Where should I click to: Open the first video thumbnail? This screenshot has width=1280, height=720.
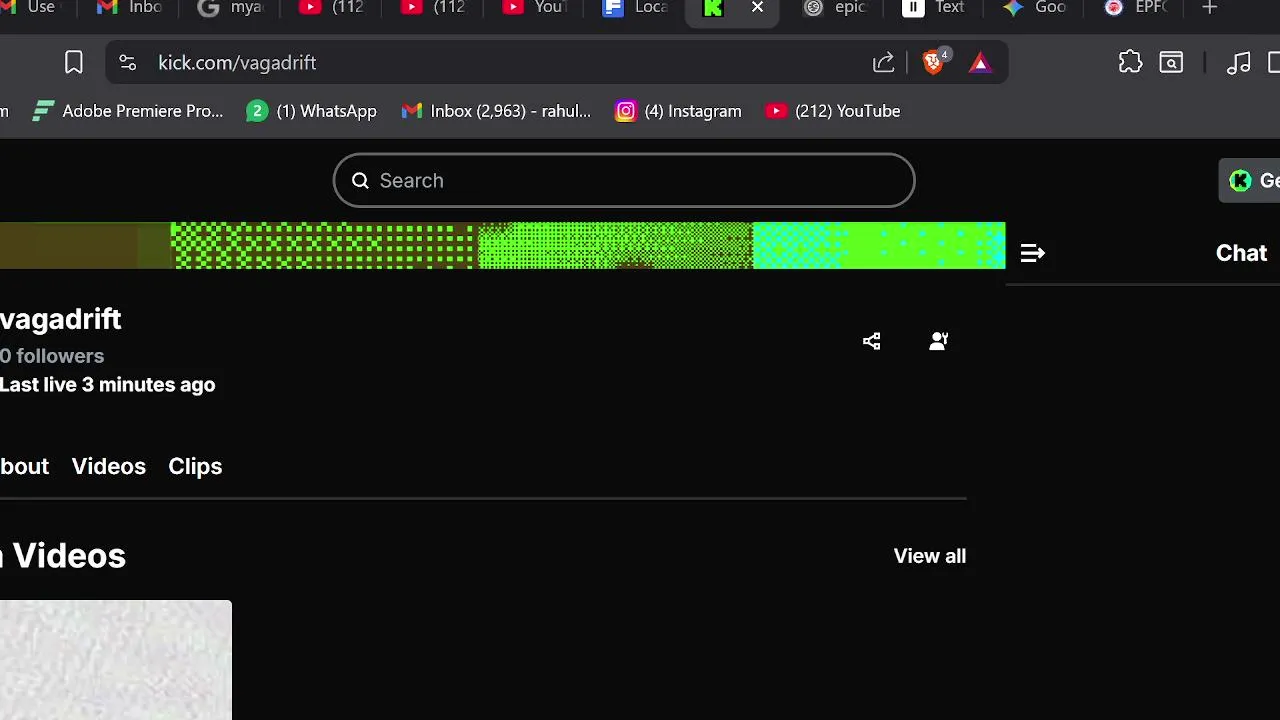[x=115, y=660]
